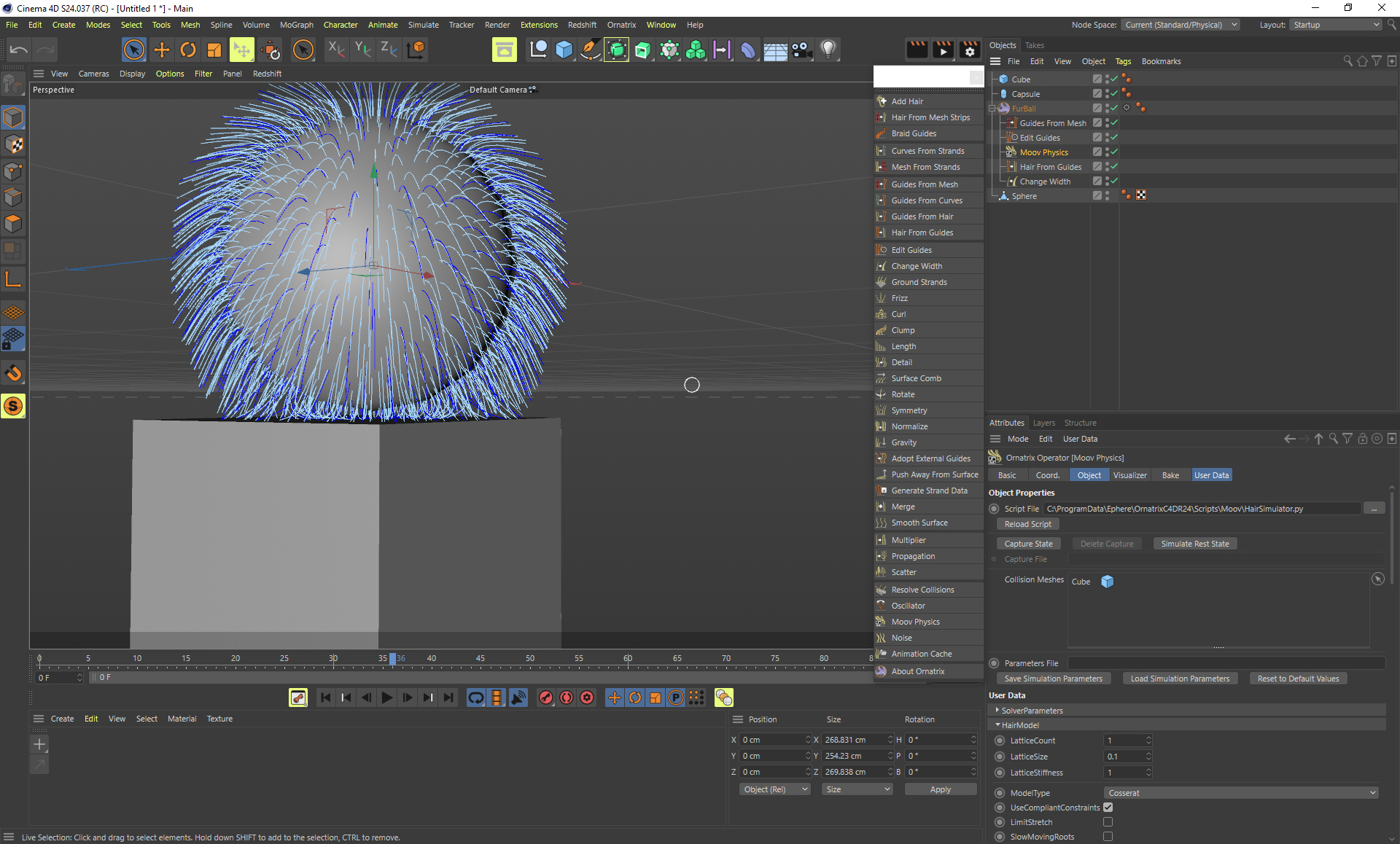Click the Ornatrix Operator Moov Physics icon

(995, 457)
